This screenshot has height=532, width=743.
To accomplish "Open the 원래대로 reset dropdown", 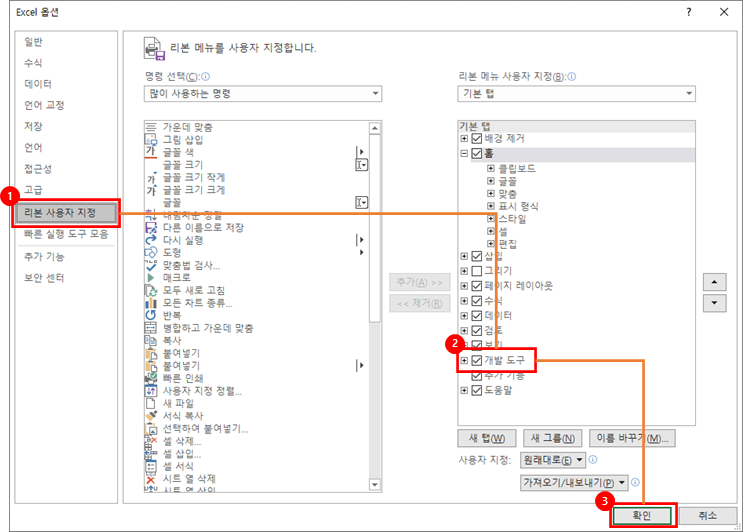I will [x=553, y=460].
